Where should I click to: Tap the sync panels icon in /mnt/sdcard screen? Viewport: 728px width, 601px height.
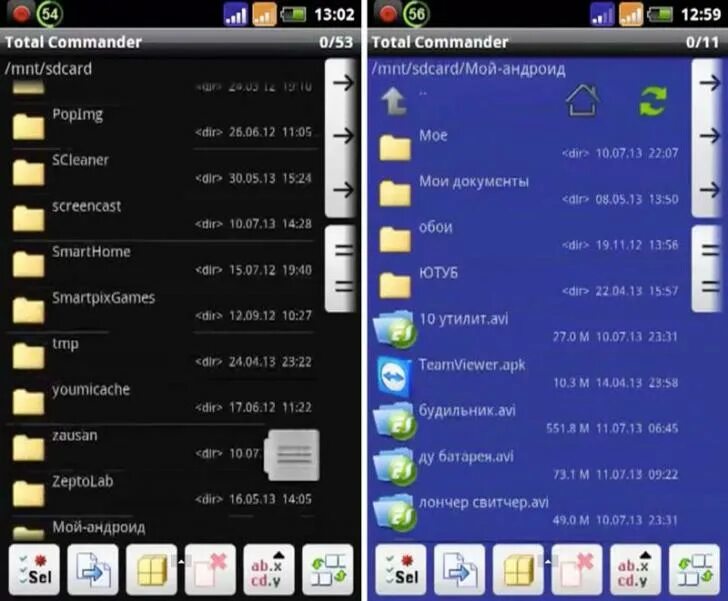coord(328,569)
